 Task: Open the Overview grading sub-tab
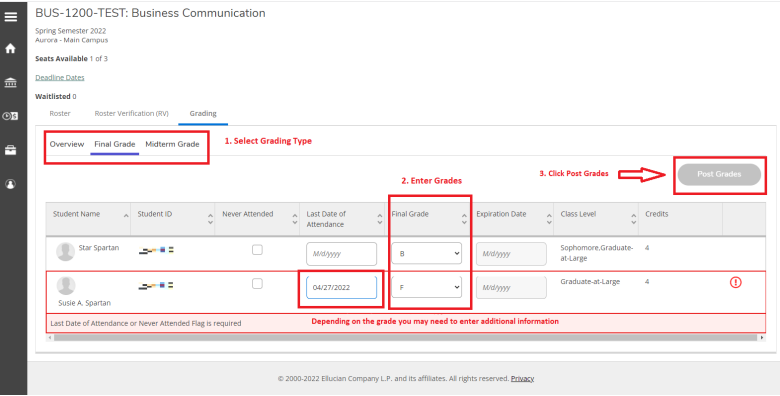click(x=67, y=144)
